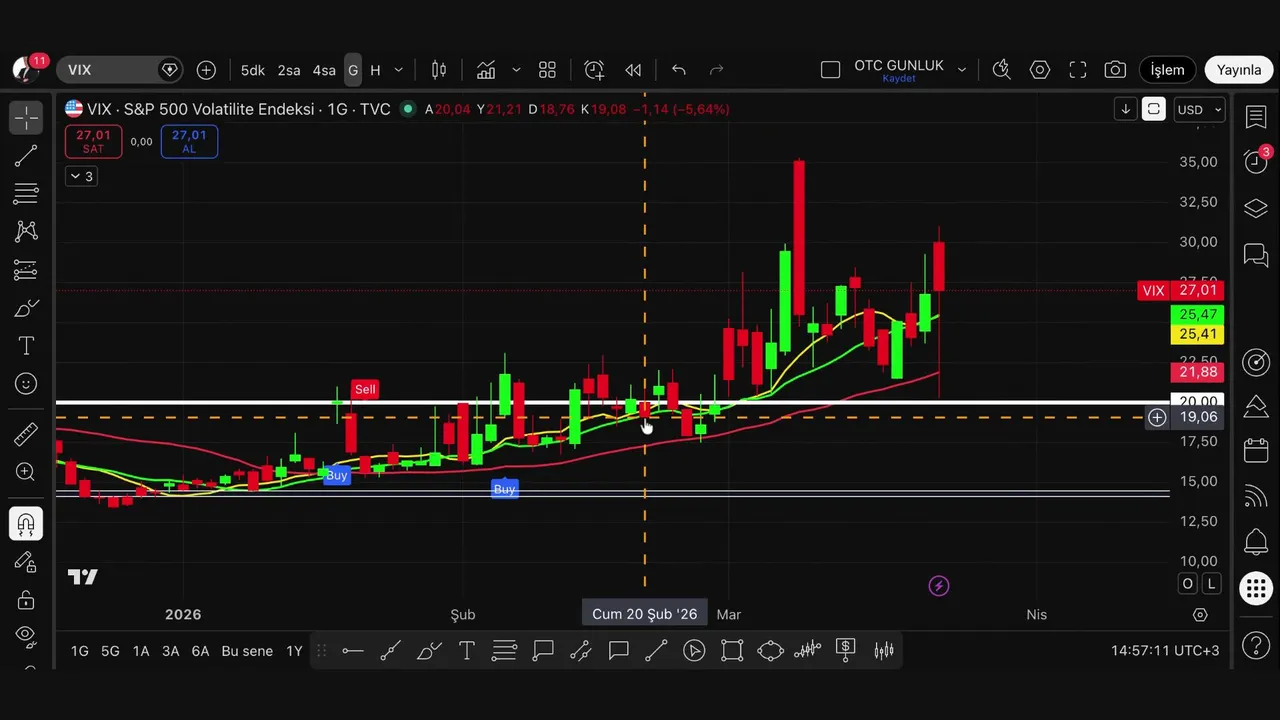Open the economic calendar in right sidebar
1280x720 pixels.
[1256, 451]
